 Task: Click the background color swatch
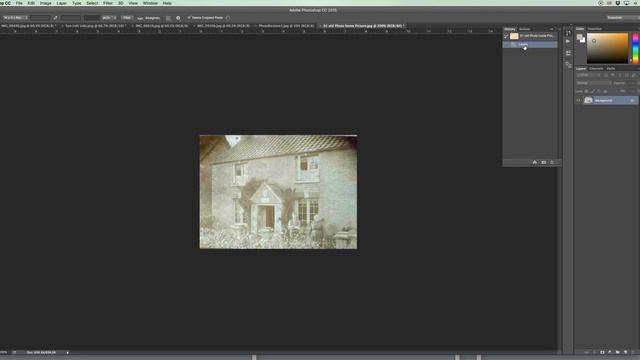coord(583,40)
